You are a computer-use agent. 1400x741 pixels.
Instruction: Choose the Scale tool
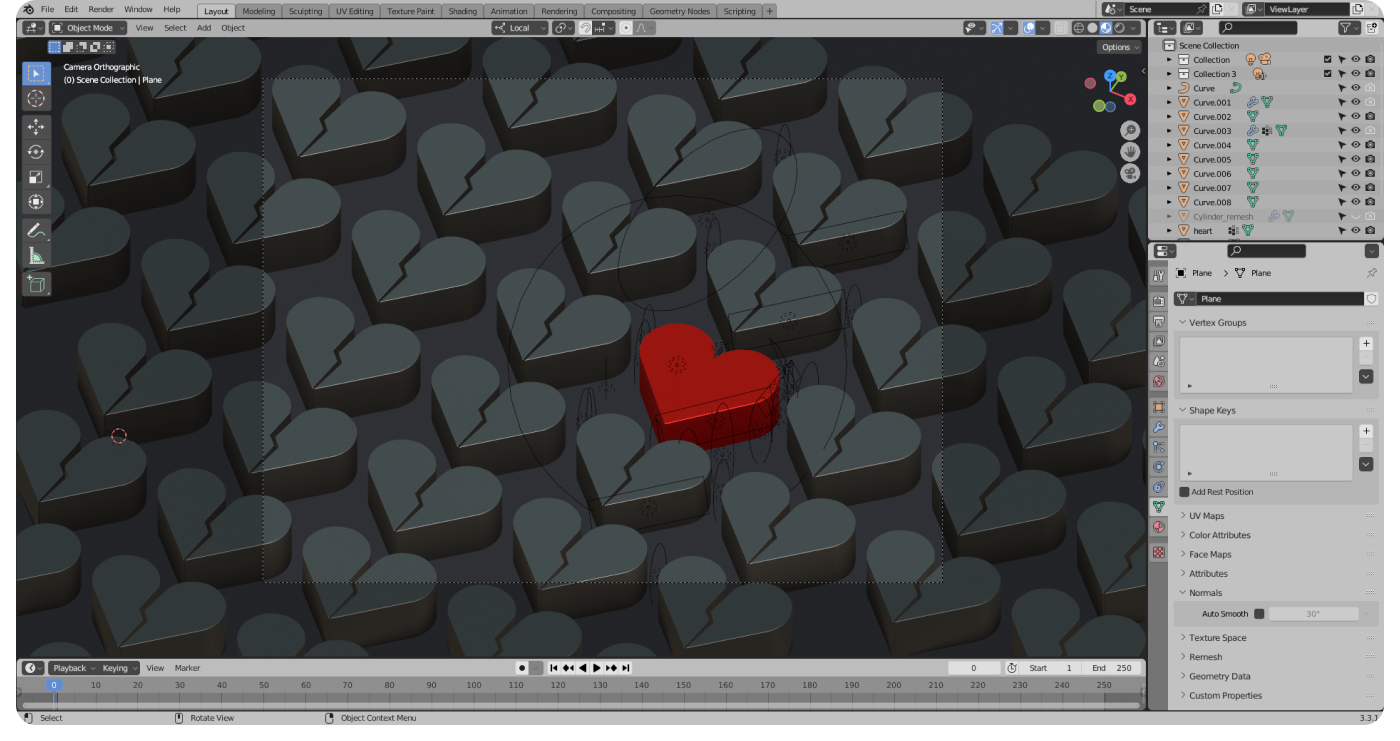[36, 177]
